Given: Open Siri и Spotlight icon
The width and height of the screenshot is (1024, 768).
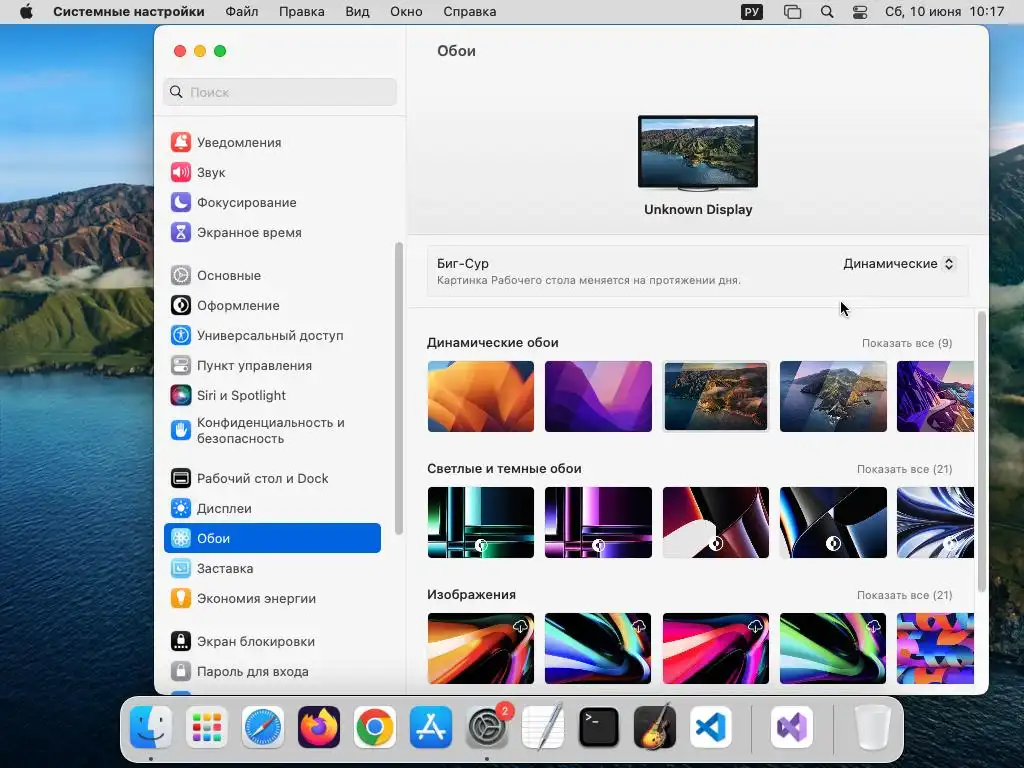Looking at the screenshot, I should click(x=181, y=396).
